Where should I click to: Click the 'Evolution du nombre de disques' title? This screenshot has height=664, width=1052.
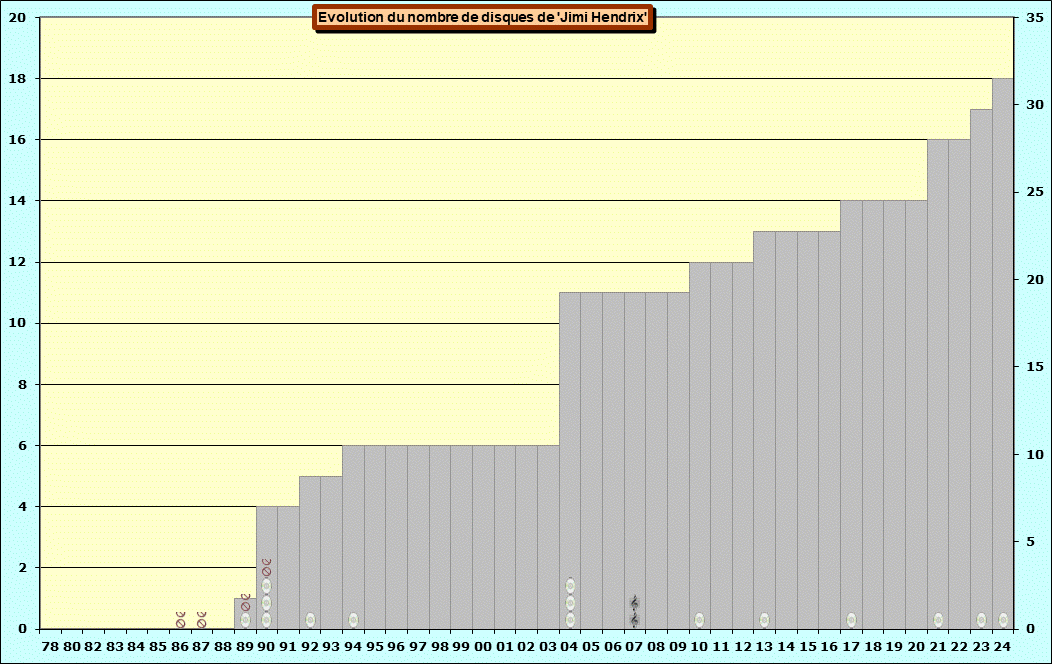point(484,17)
